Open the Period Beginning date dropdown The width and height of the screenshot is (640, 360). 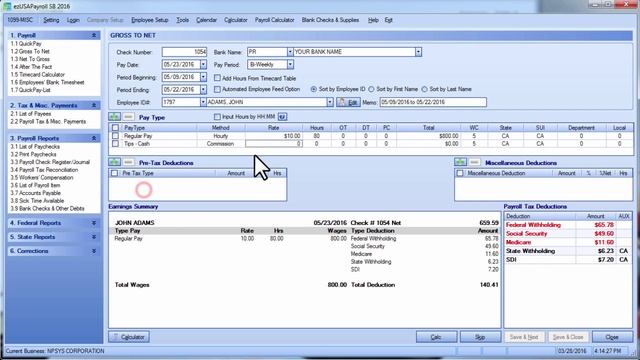pyautogui.click(x=203, y=77)
